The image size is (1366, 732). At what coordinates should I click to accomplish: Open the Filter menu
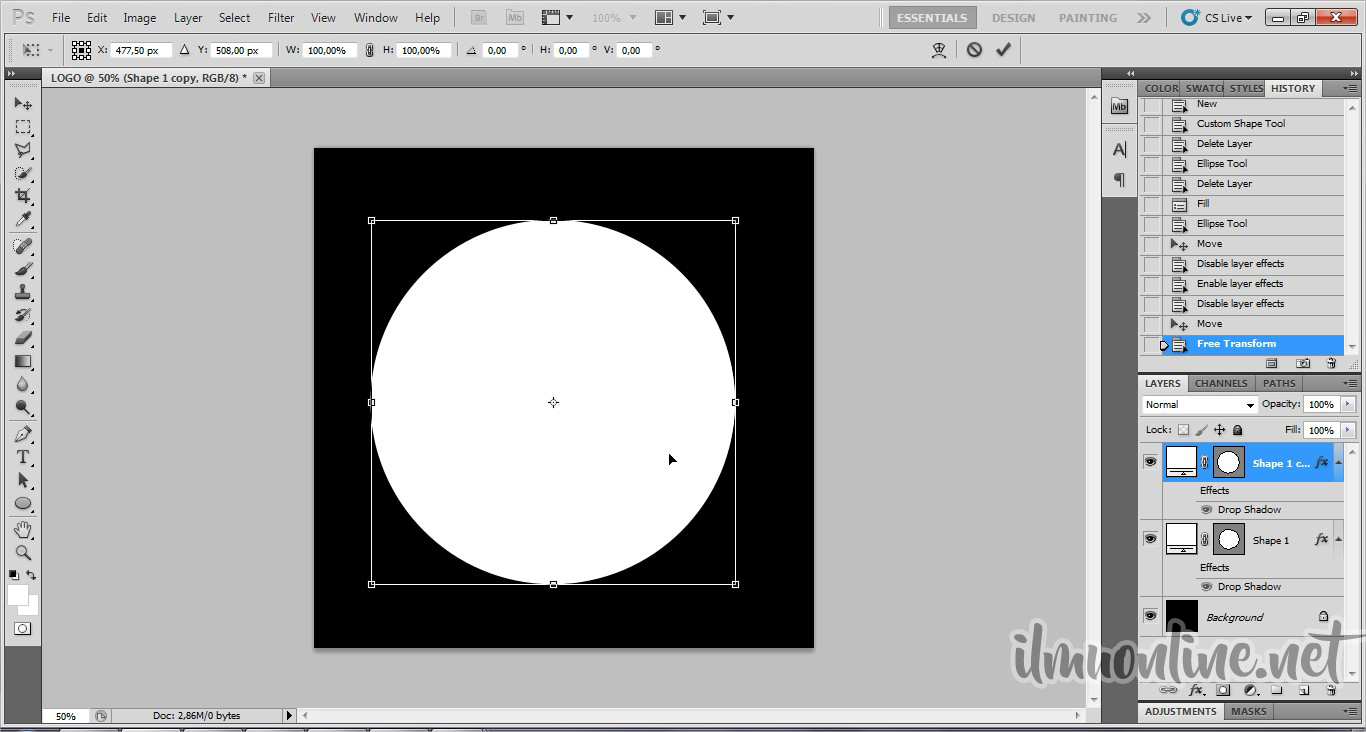(281, 18)
